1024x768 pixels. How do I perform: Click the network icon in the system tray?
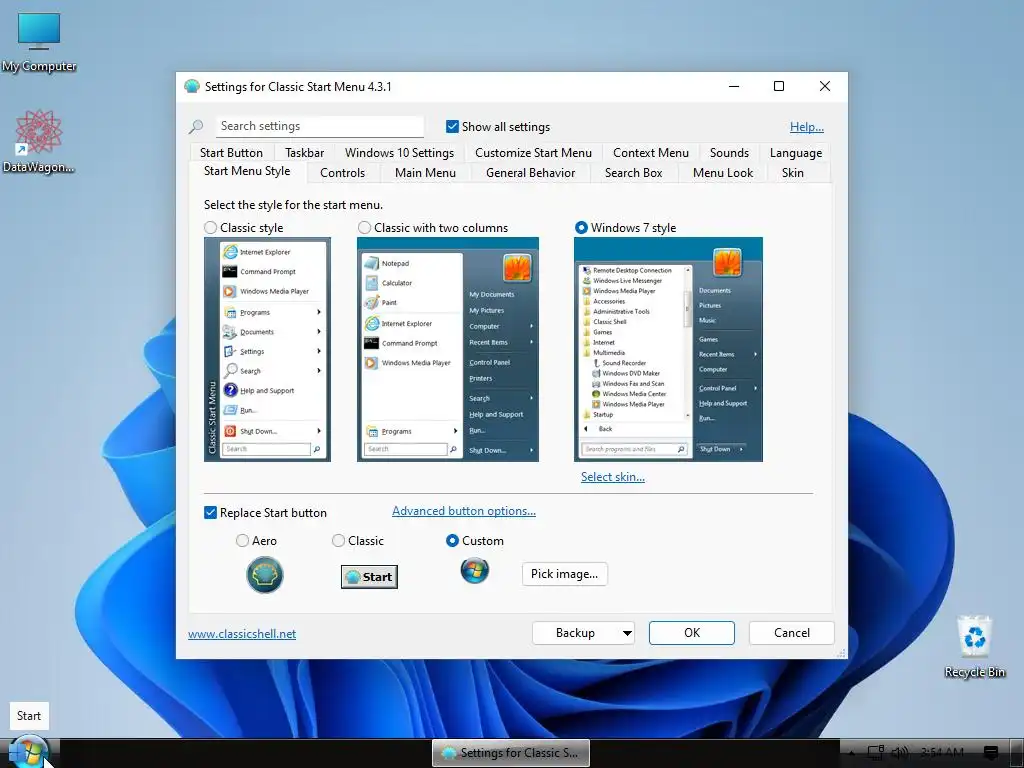click(875, 752)
